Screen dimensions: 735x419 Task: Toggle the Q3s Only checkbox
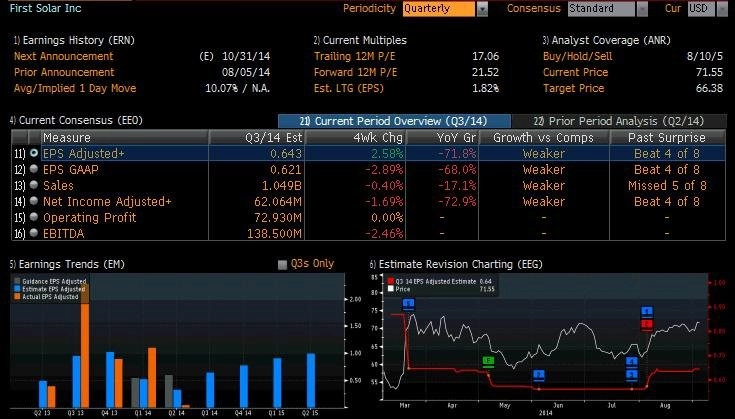click(x=282, y=265)
